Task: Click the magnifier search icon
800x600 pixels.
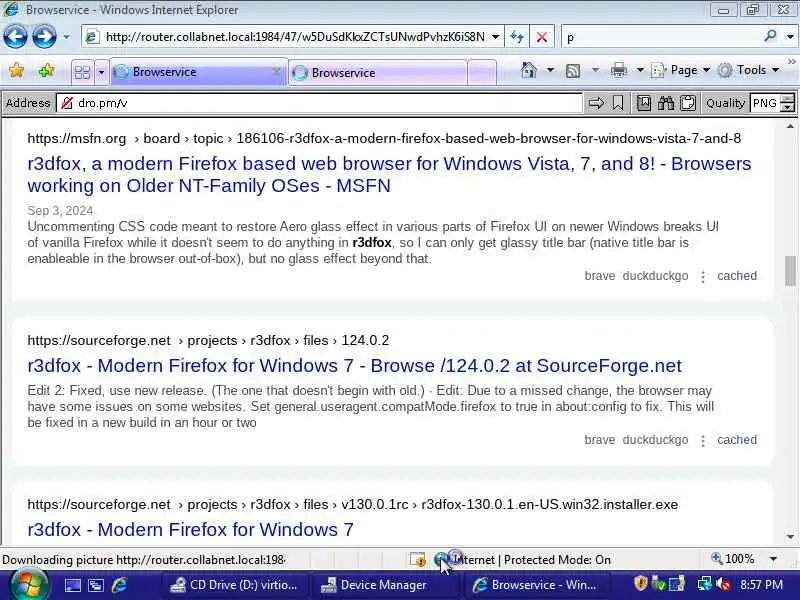Action: click(770, 36)
